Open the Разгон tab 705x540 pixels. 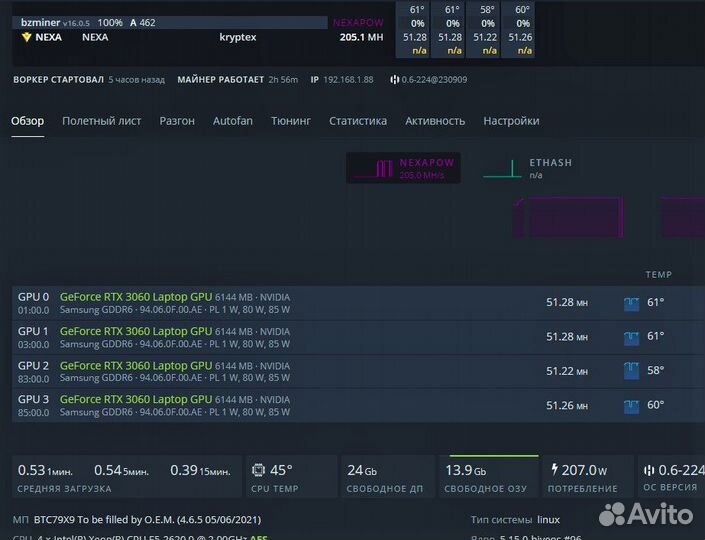[177, 121]
